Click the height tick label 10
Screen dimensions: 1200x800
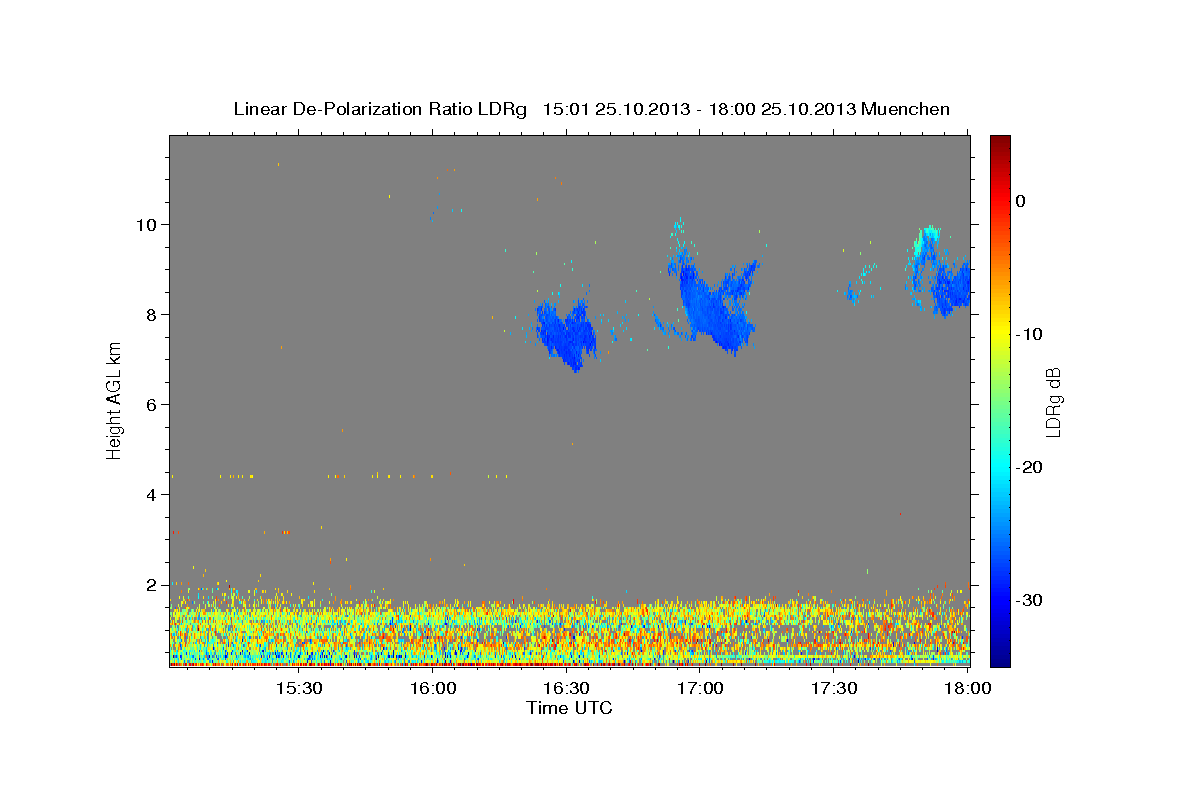147,224
